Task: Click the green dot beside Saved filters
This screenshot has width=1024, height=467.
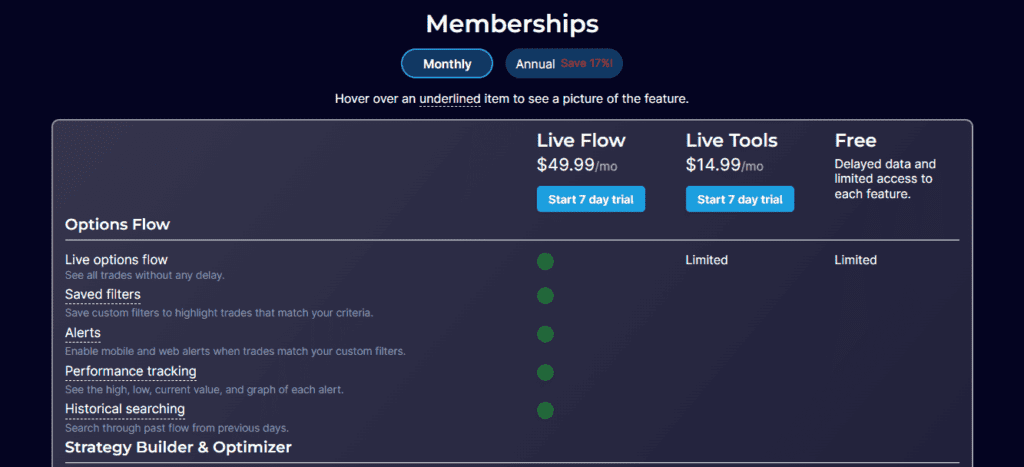Action: 545,295
